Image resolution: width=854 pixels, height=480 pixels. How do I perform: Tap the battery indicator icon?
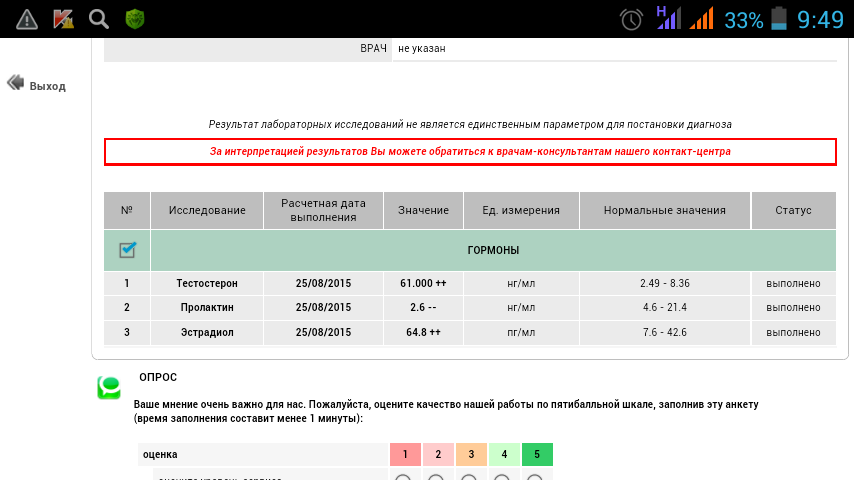tap(779, 19)
